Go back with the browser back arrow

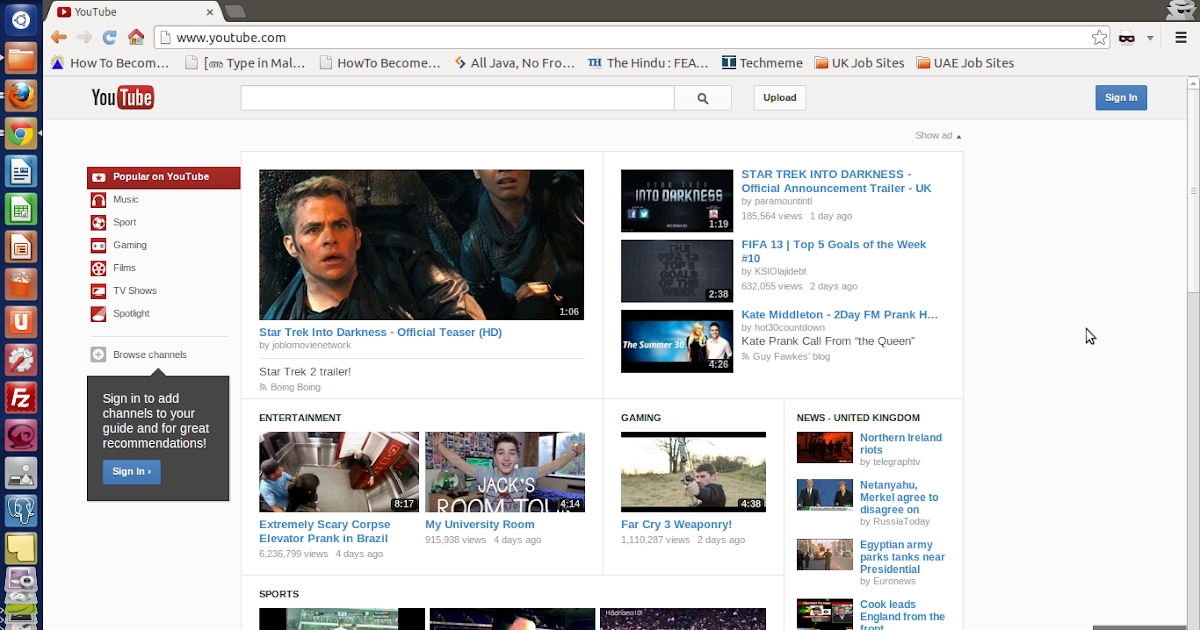click(59, 38)
